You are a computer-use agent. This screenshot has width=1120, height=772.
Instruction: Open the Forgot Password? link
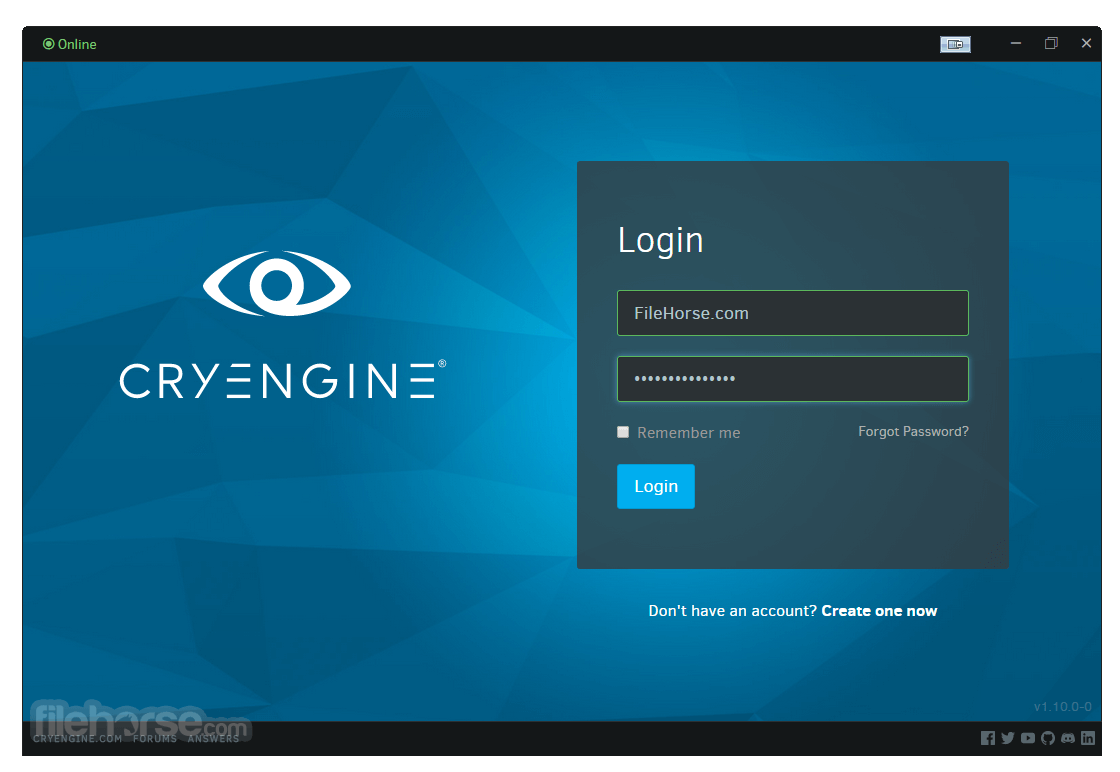[x=913, y=431]
